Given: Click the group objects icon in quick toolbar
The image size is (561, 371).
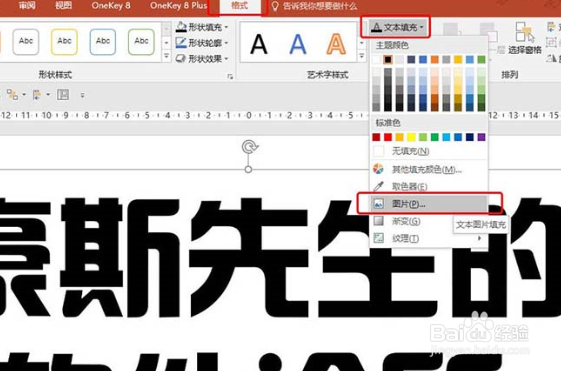Looking at the screenshot, I should pyautogui.click(x=13, y=95).
